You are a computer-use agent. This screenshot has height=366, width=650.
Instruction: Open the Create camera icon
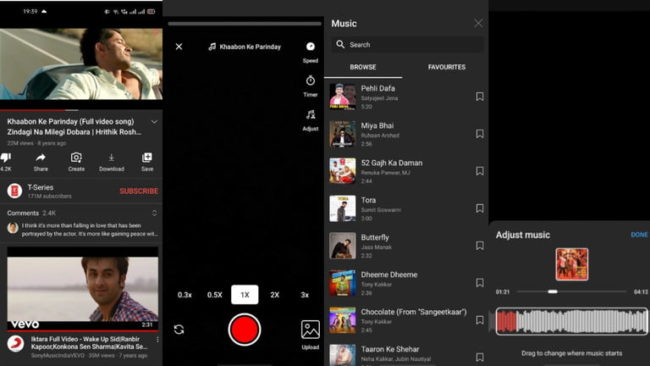[x=76, y=158]
